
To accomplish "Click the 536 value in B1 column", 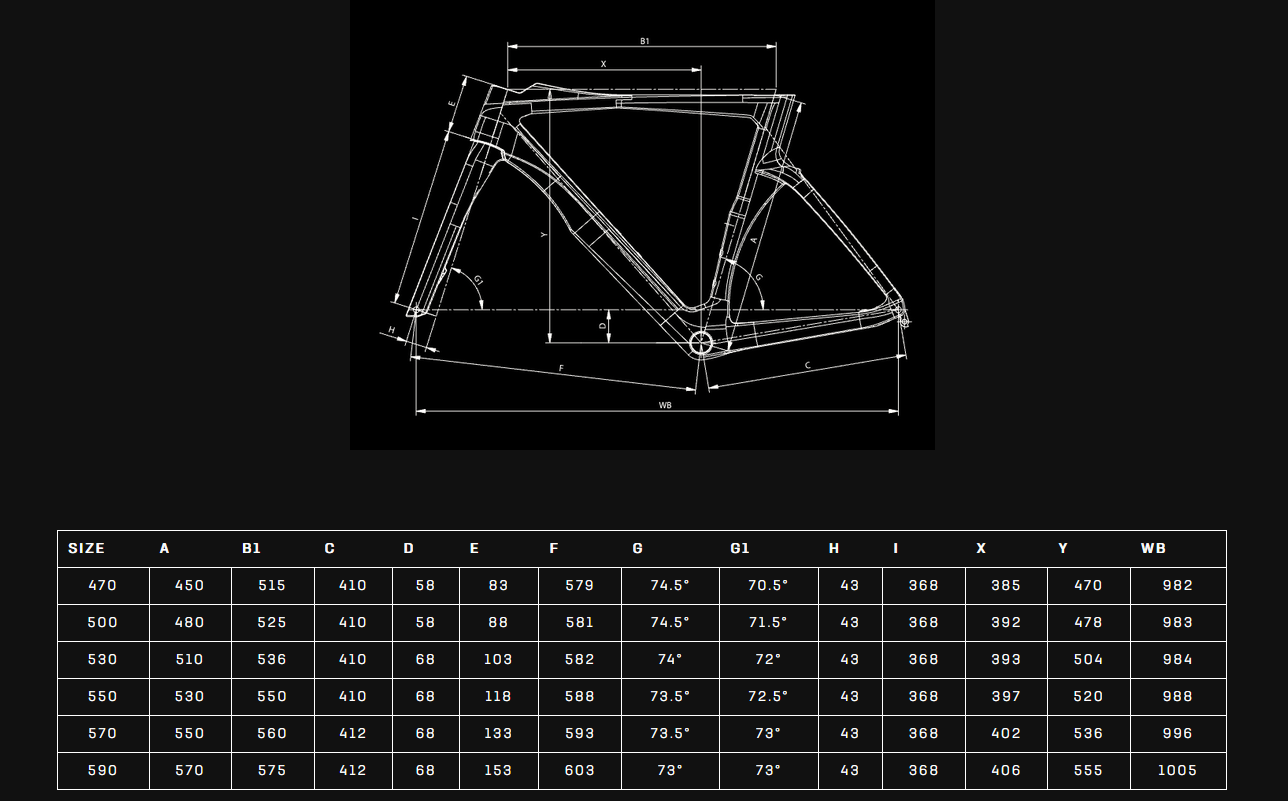I will tap(272, 659).
